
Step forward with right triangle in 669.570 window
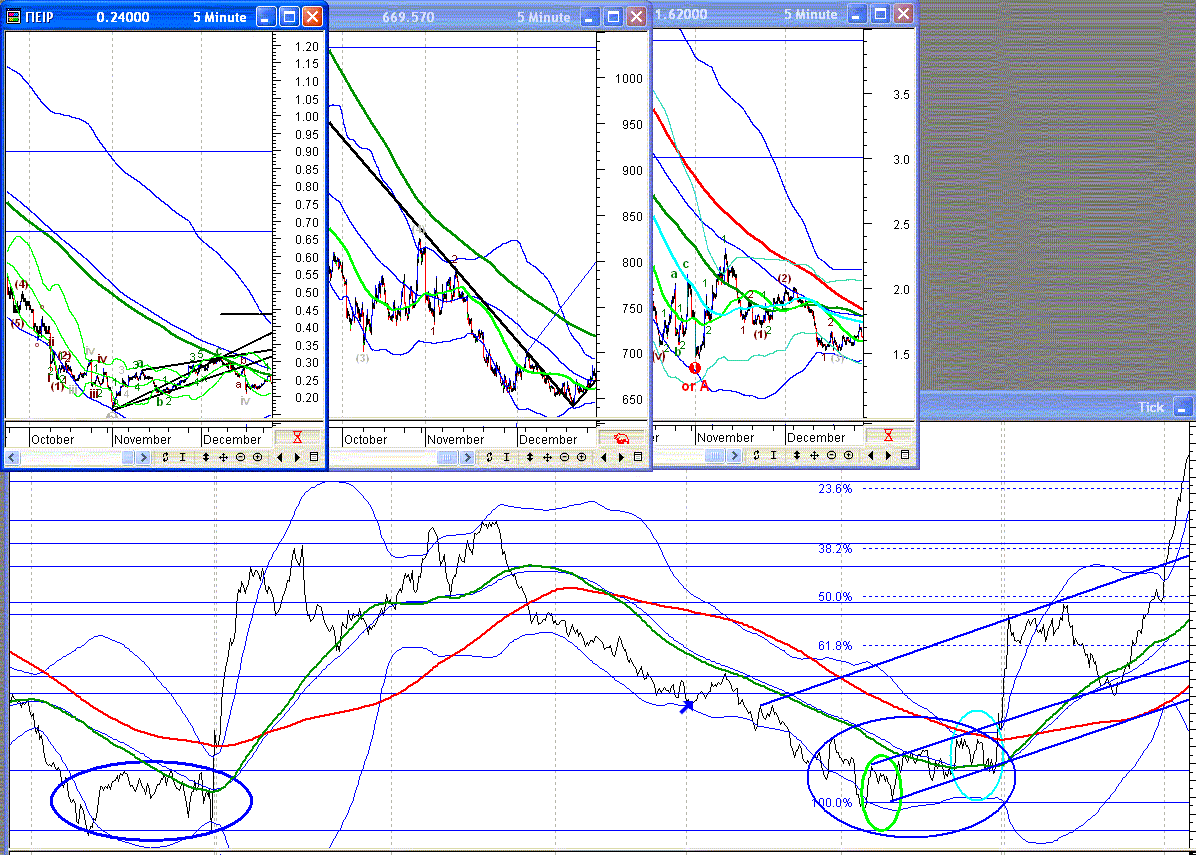[x=621, y=458]
